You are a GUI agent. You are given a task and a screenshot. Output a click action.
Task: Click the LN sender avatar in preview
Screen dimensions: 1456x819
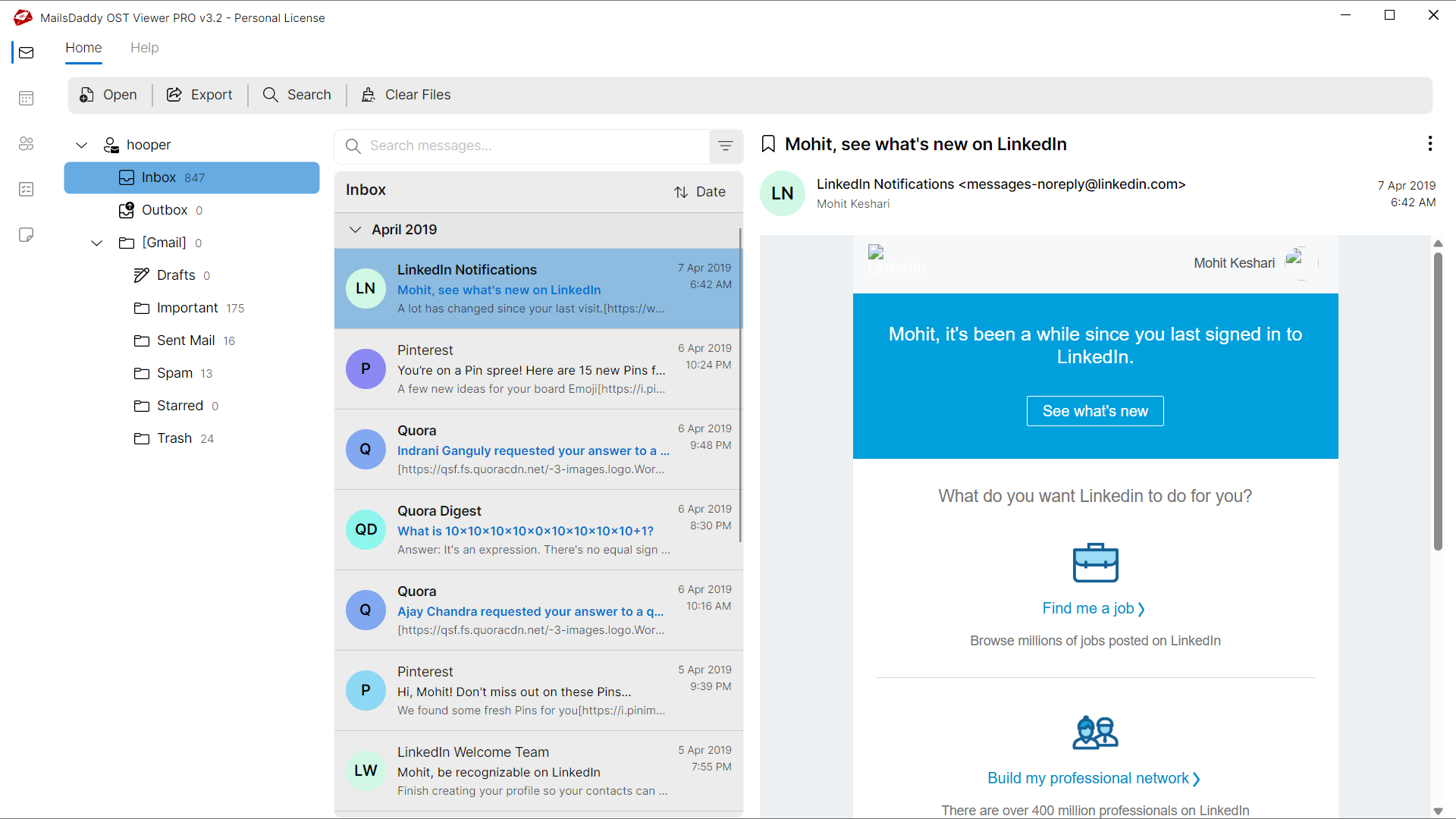[783, 193]
